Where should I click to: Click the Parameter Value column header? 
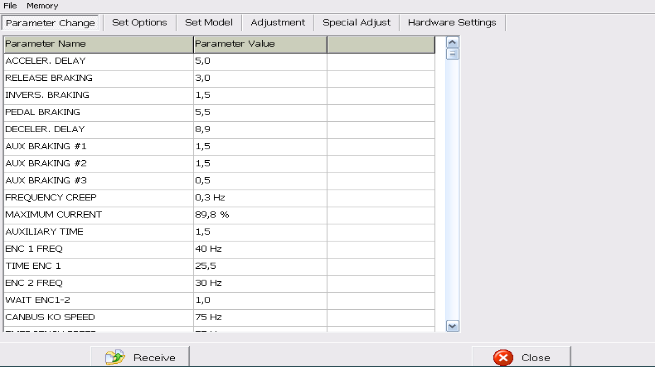(x=260, y=44)
